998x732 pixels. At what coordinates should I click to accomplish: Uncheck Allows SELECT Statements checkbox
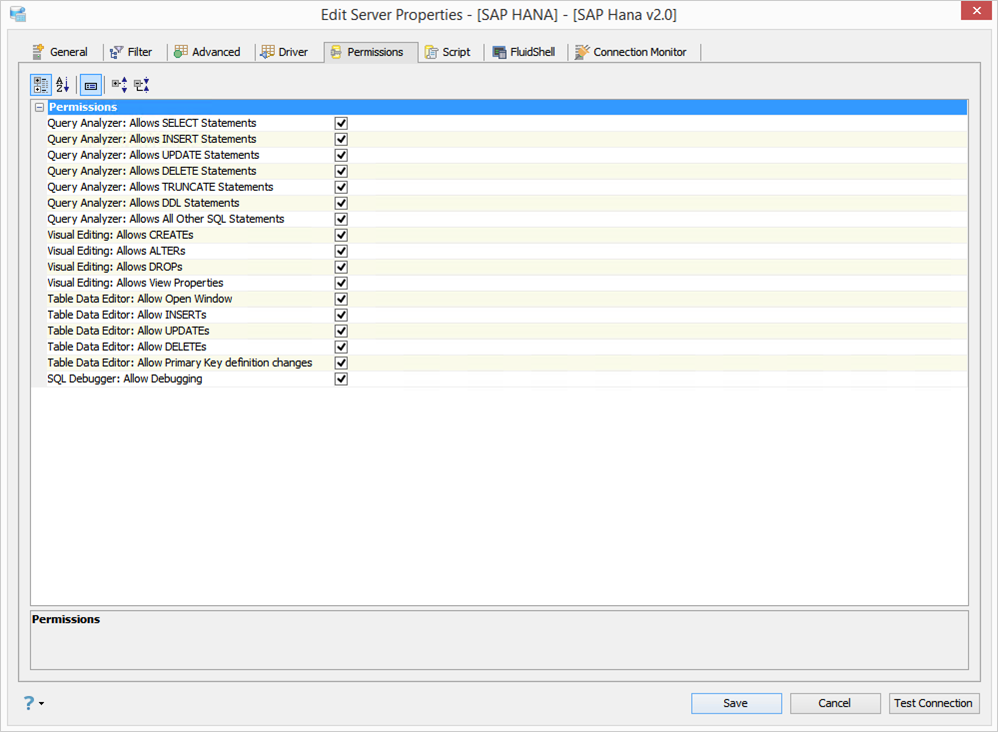coord(341,123)
